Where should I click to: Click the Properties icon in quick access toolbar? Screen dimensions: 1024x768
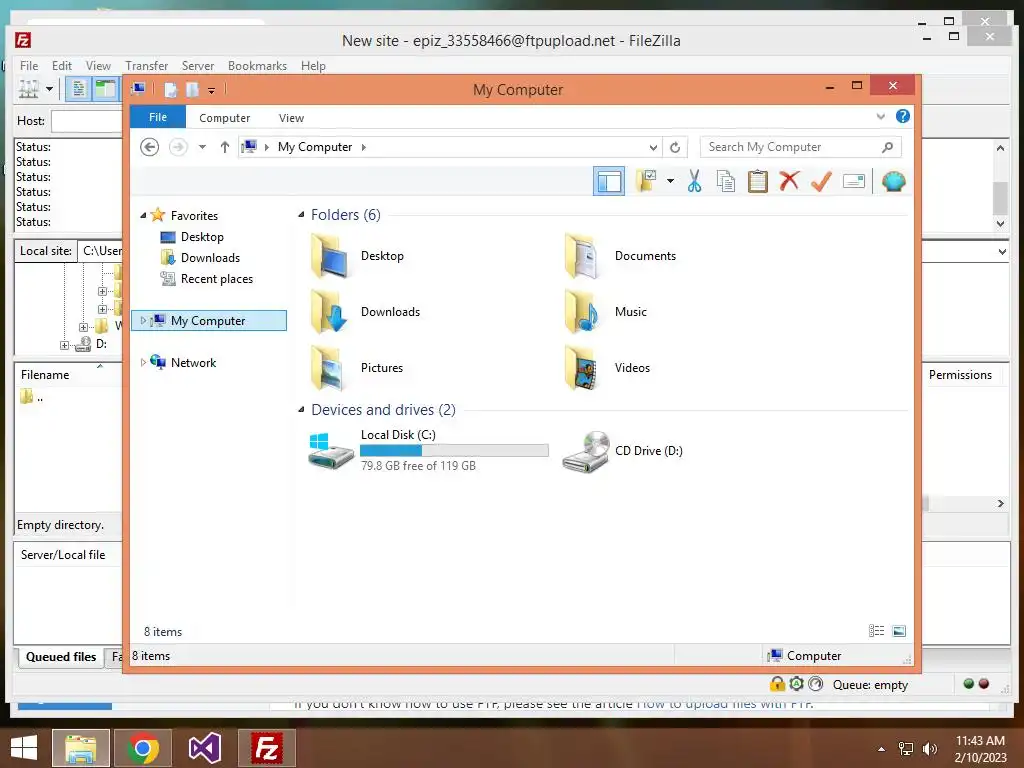pyautogui.click(x=170, y=89)
